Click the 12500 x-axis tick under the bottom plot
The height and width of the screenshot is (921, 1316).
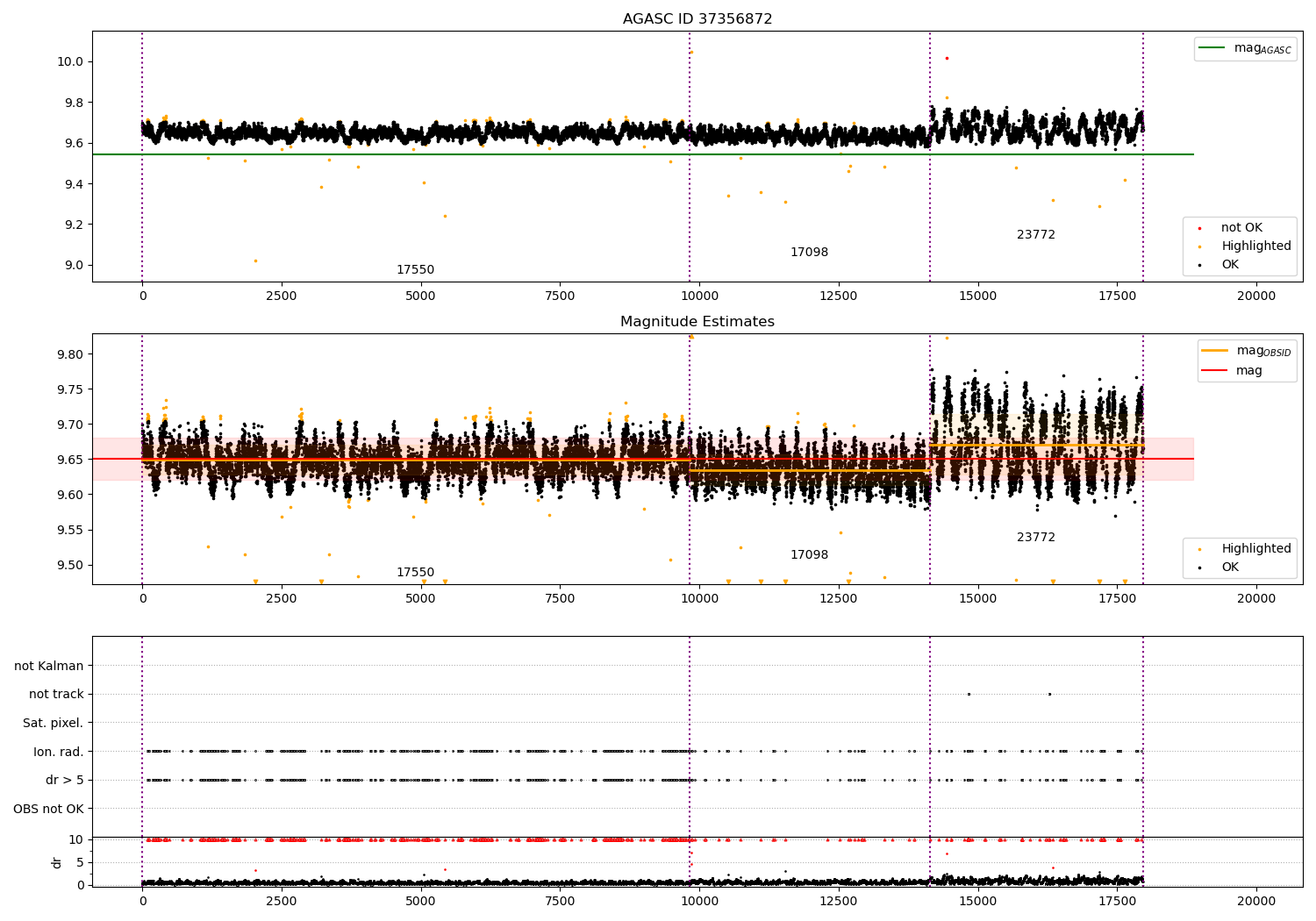839,900
